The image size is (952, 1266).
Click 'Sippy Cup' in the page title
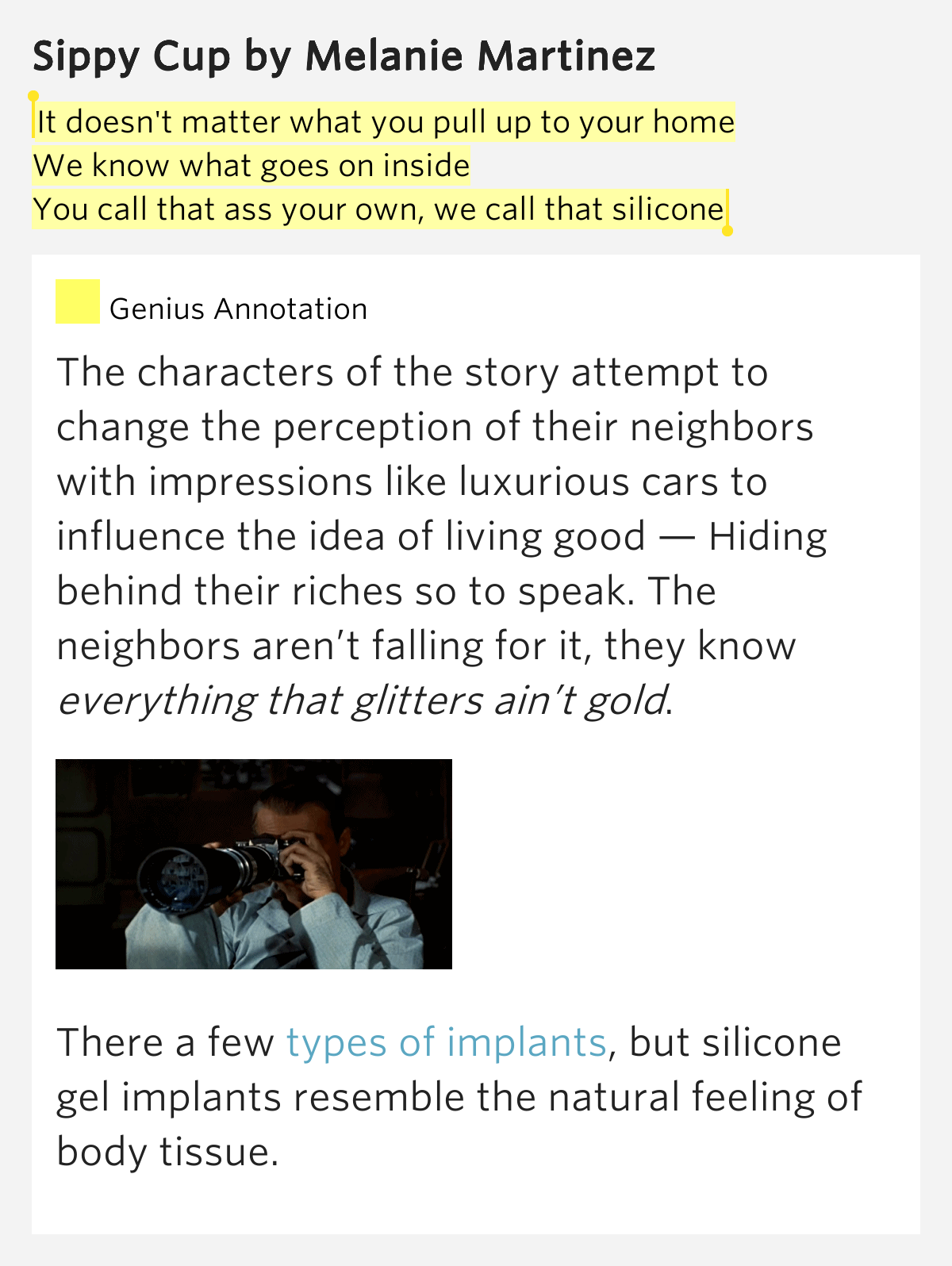tap(132, 57)
